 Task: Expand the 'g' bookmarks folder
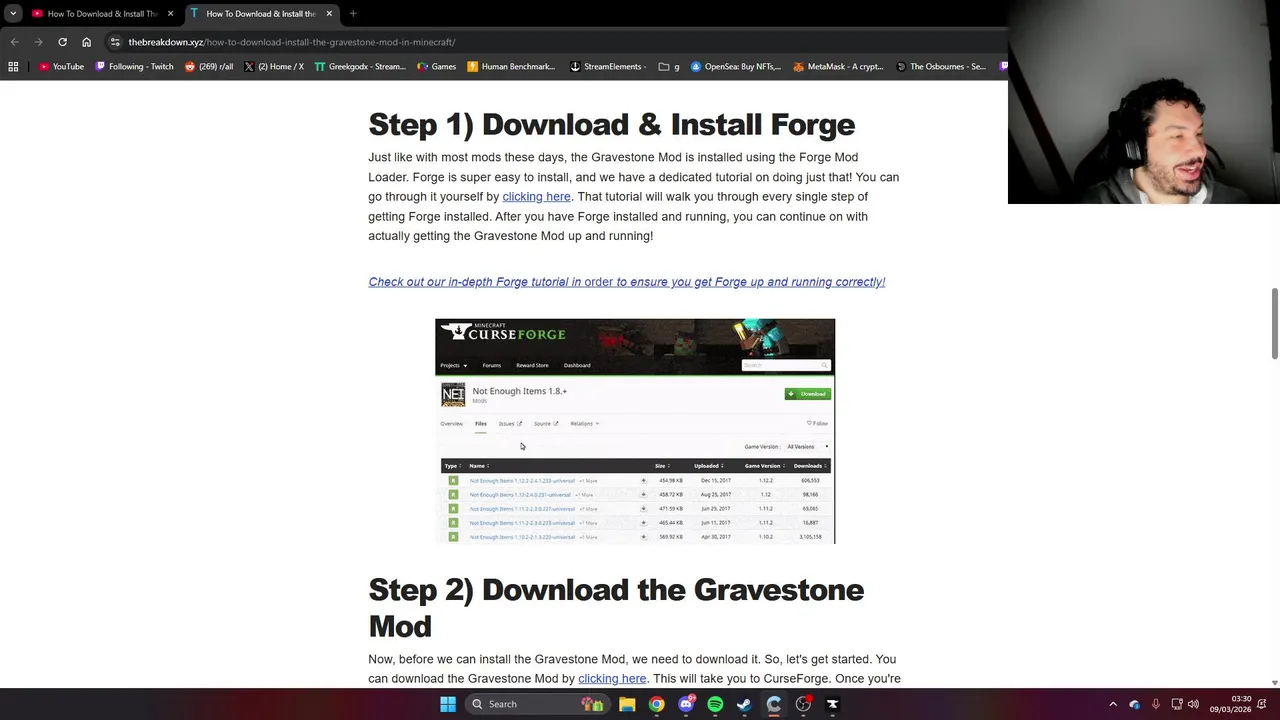point(669,66)
